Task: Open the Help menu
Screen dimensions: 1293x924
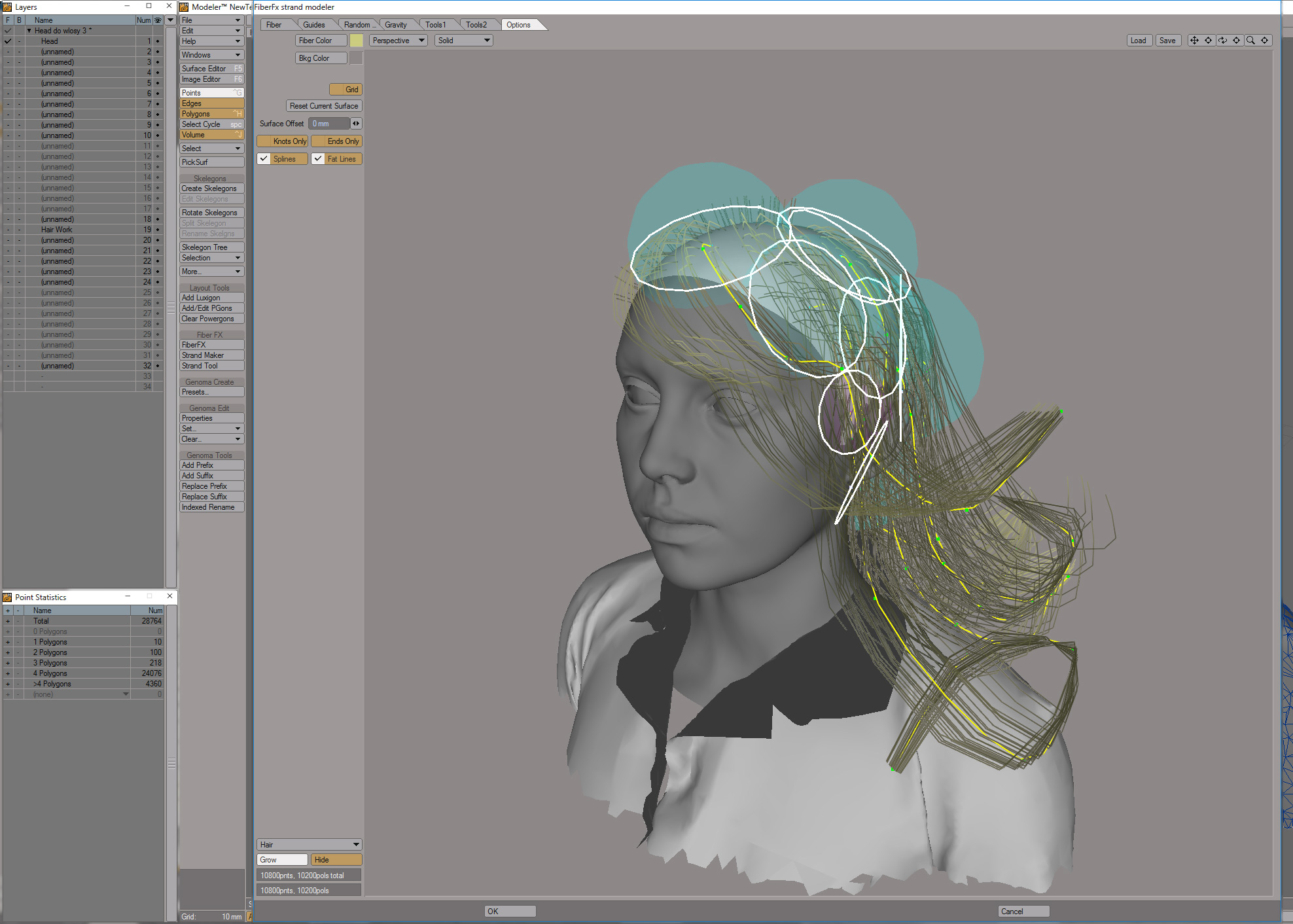Action: point(212,41)
